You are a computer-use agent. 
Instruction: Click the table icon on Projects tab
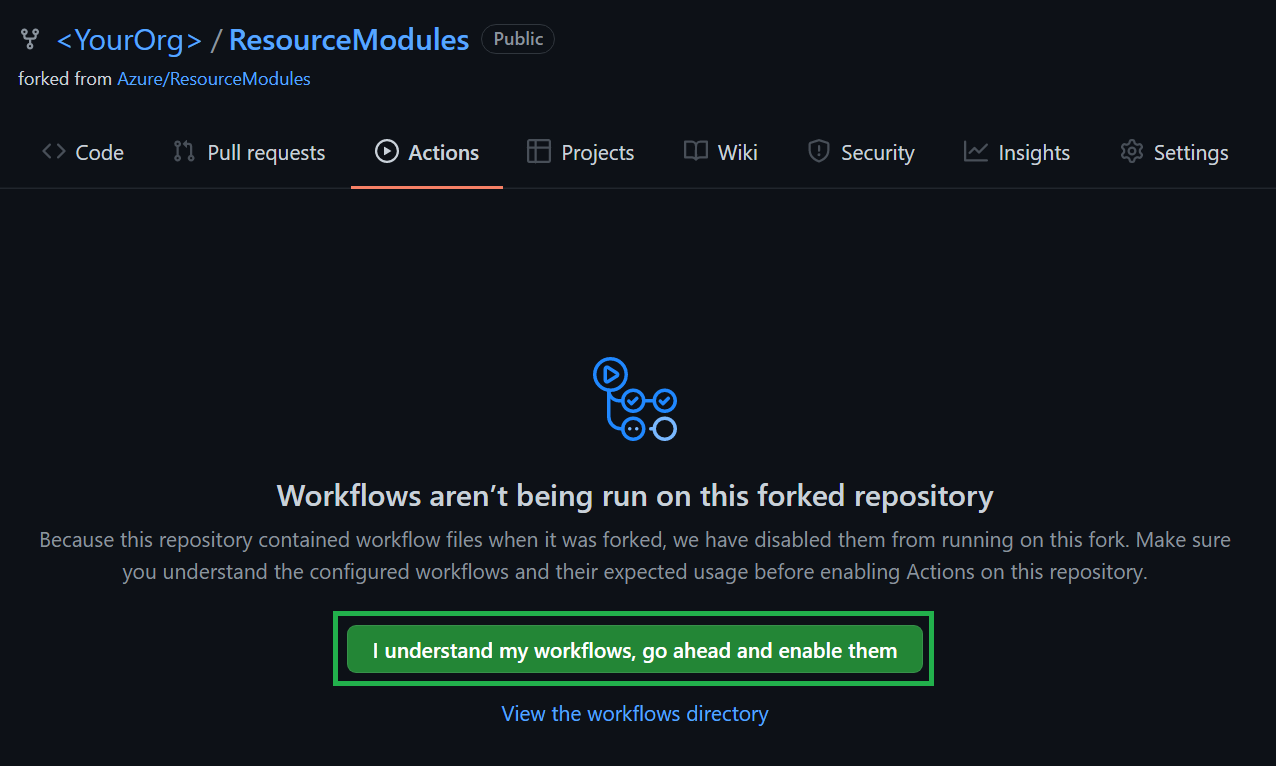(x=539, y=152)
